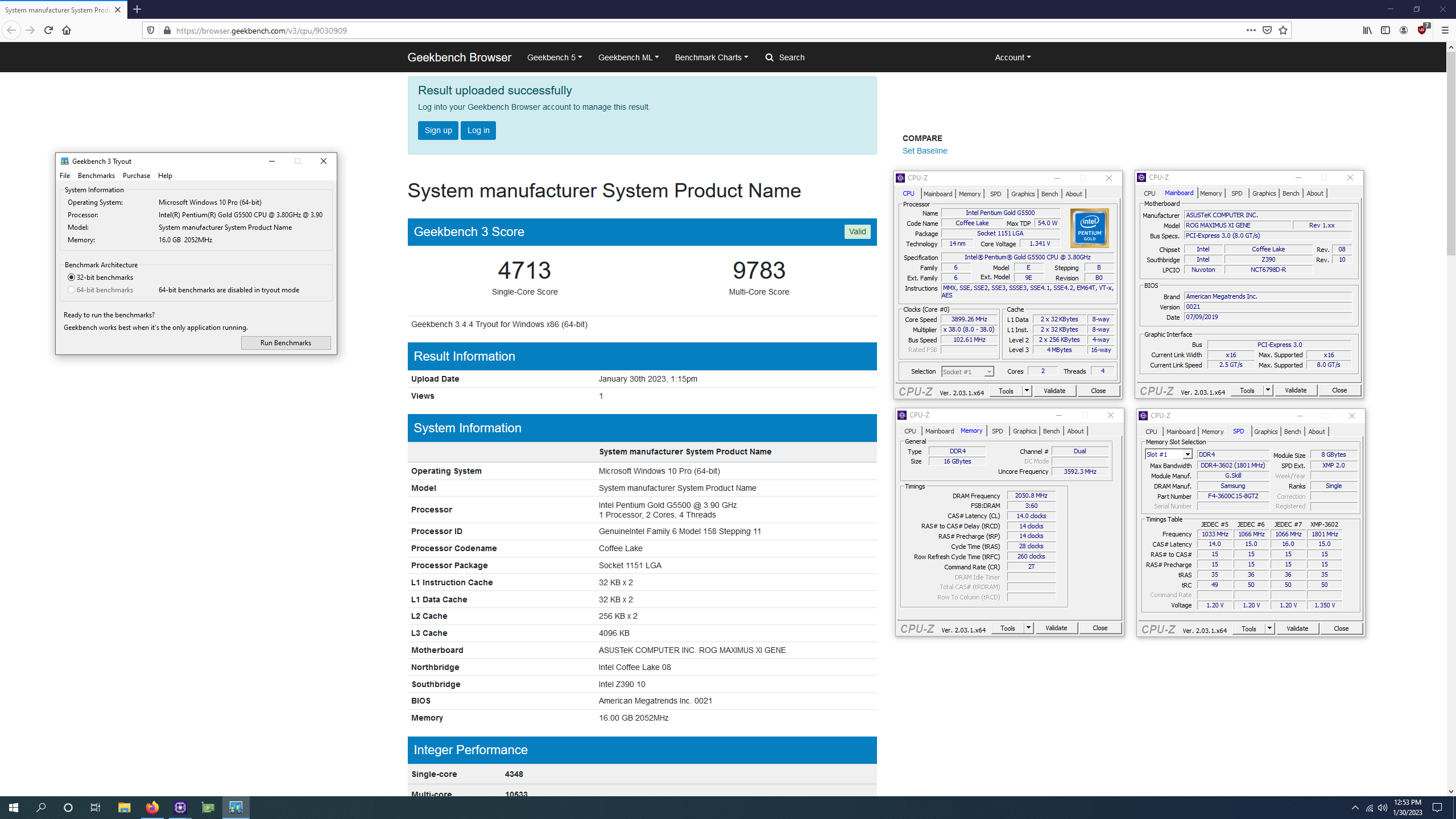Reload the Geekbench result page

(x=48, y=30)
